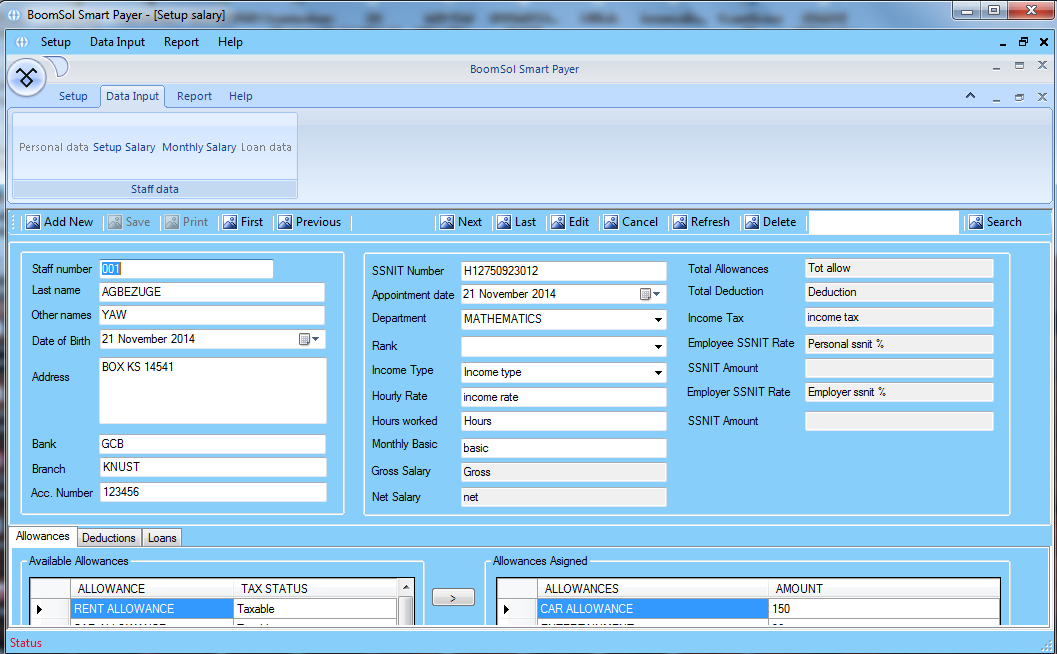Viewport: 1057px width, 654px height.
Task: Open Monthly Salary from Staff data group
Action: click(x=199, y=146)
